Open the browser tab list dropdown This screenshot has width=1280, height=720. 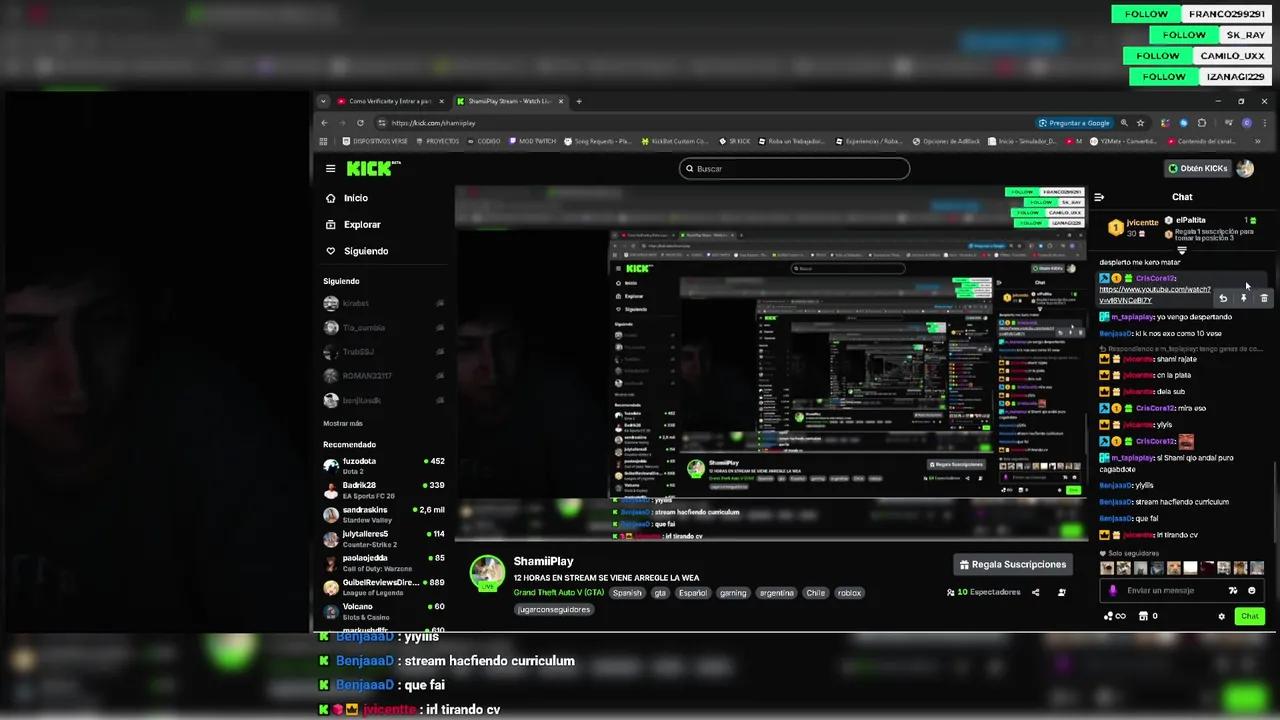tap(323, 101)
